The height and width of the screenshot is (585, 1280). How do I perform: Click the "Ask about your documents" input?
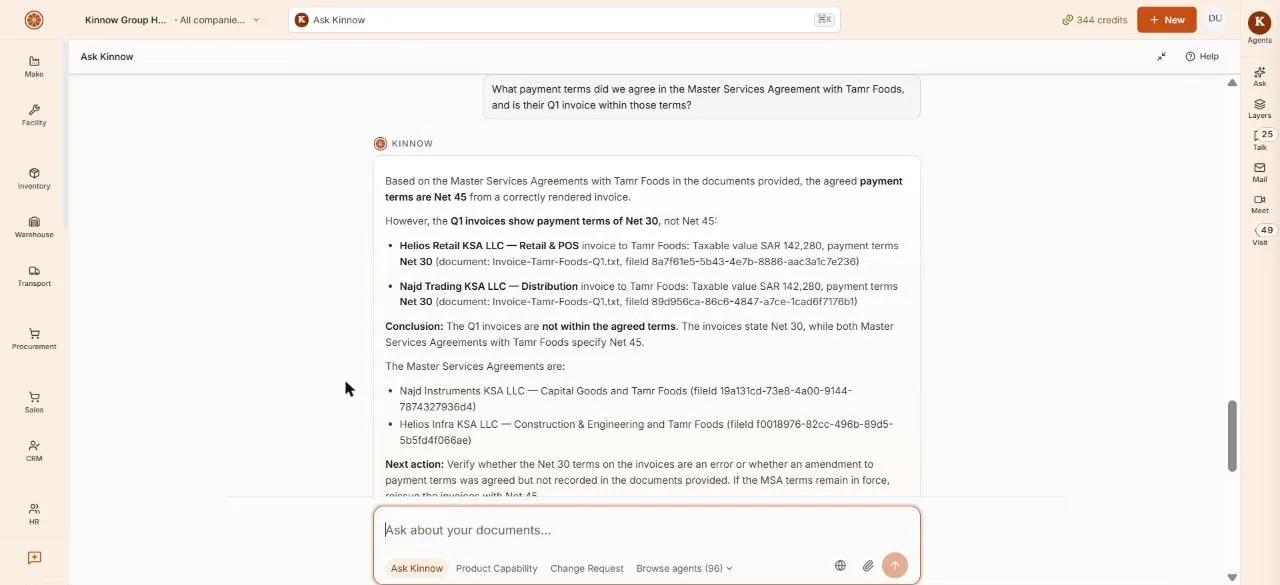(647, 530)
